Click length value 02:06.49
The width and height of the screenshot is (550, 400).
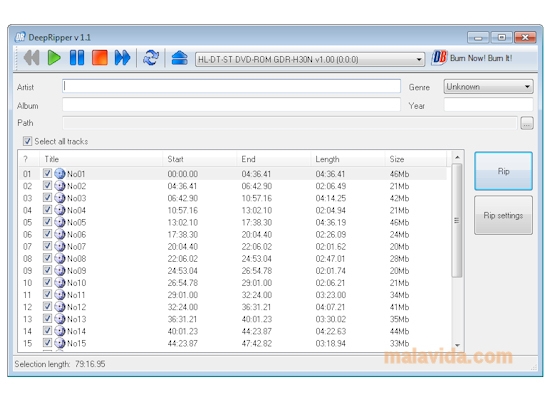point(330,186)
